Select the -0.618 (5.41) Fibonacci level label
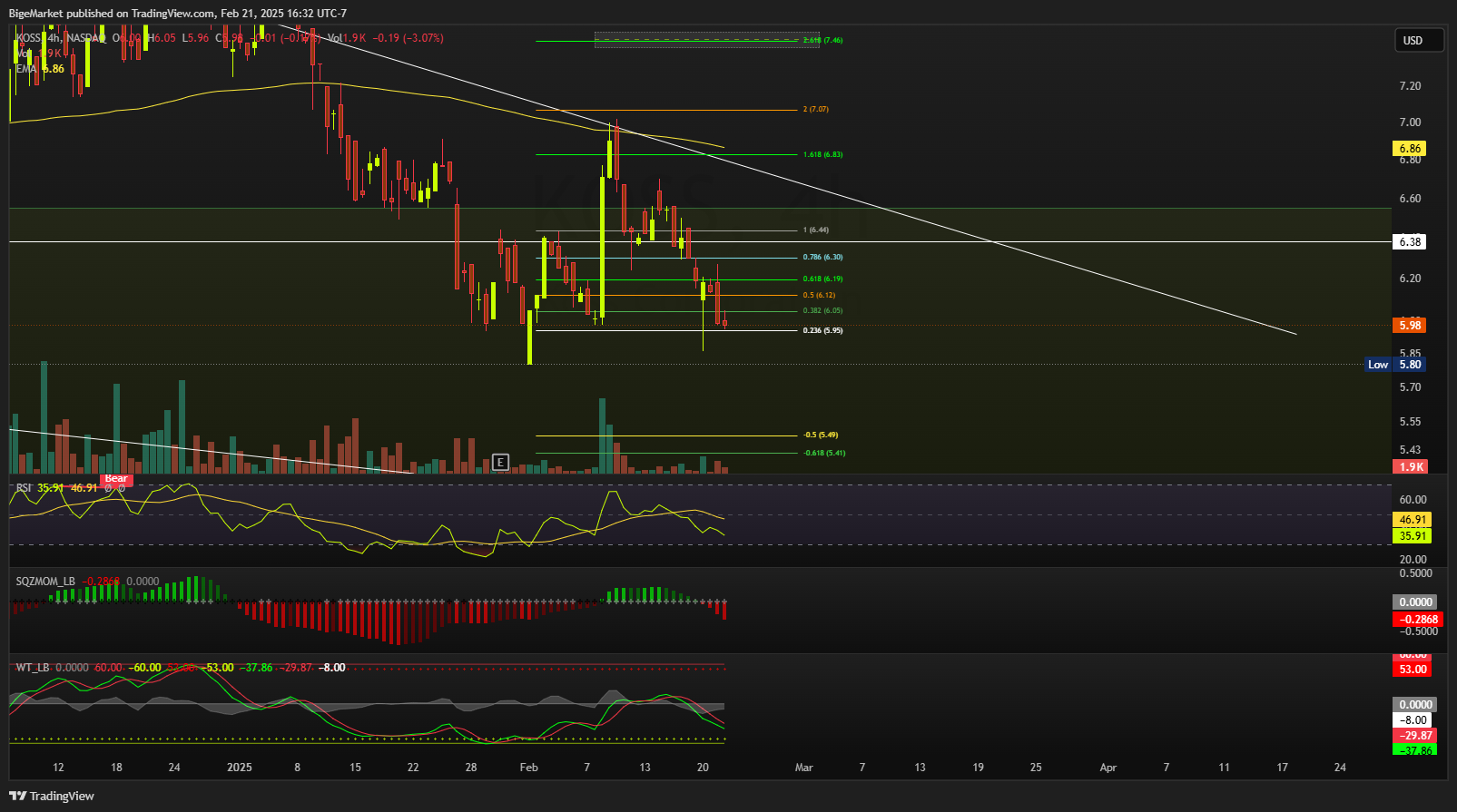 [823, 454]
